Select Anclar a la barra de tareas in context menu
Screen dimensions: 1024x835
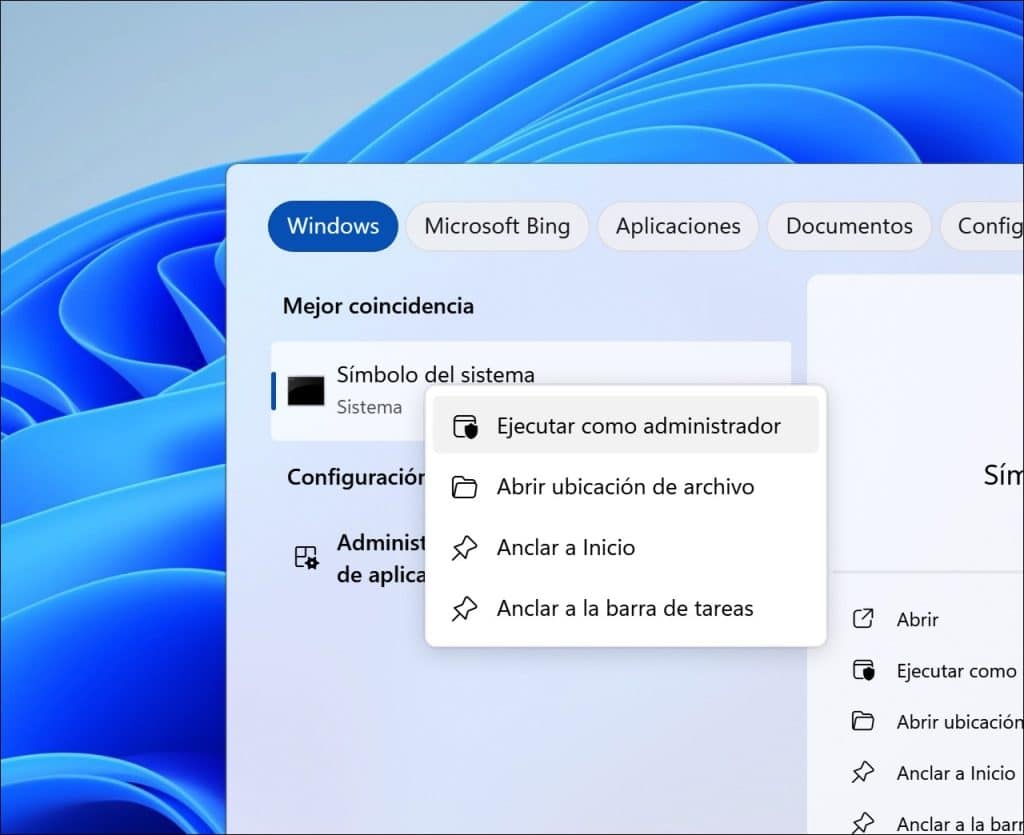click(x=626, y=608)
